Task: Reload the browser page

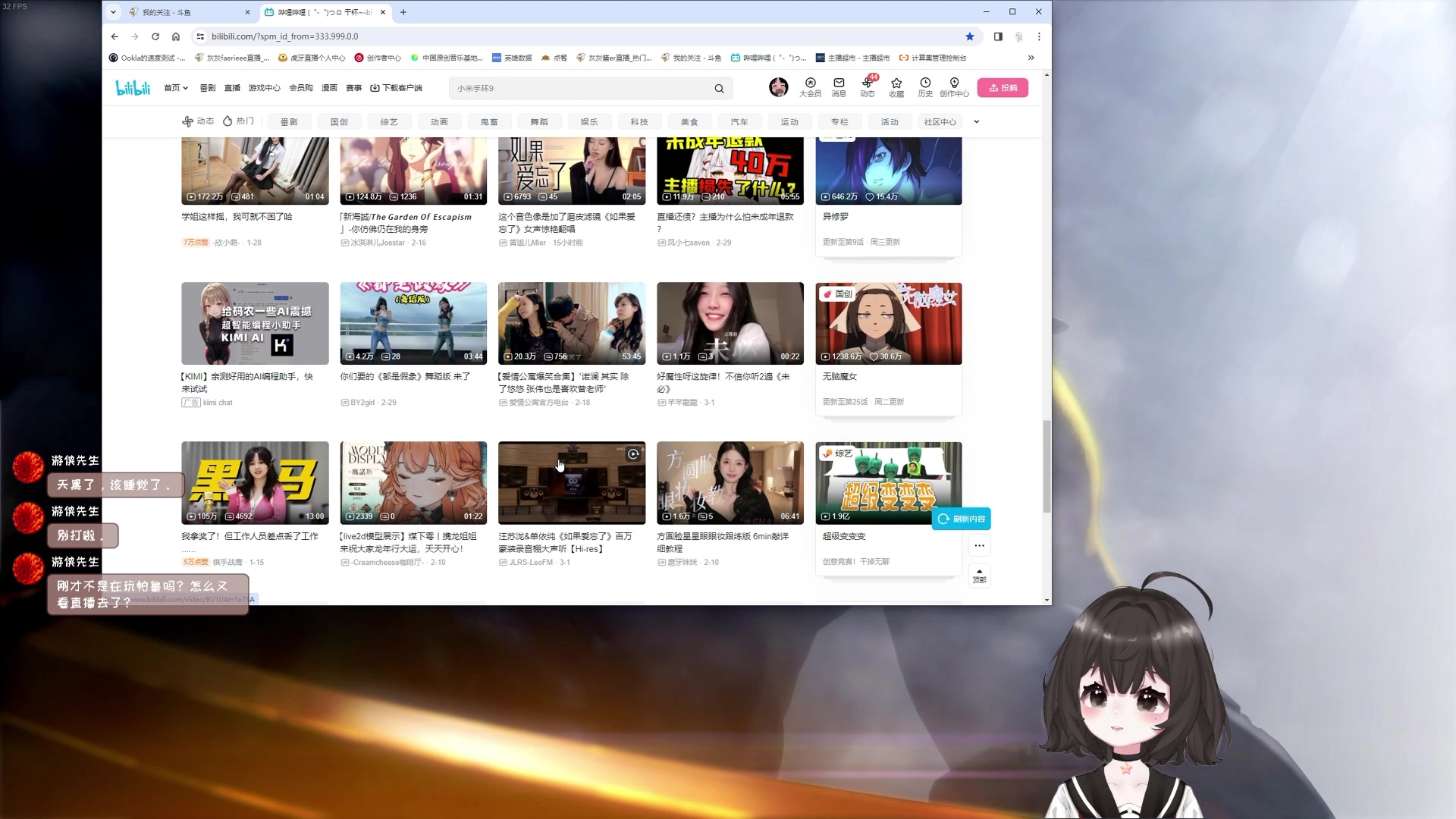Action: (x=155, y=36)
